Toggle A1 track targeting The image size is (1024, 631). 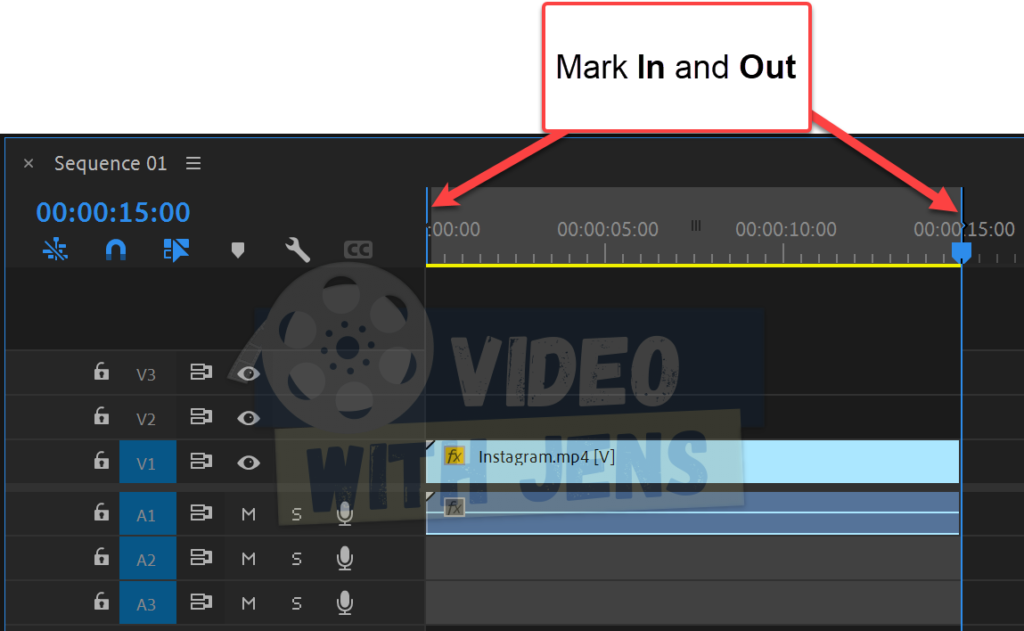pyautogui.click(x=148, y=515)
